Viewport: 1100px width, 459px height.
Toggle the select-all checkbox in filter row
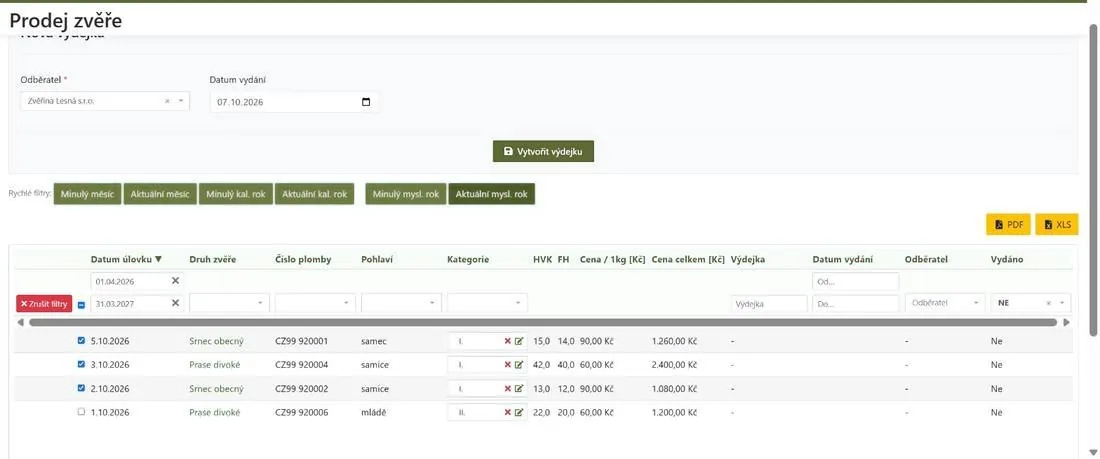[x=81, y=305]
